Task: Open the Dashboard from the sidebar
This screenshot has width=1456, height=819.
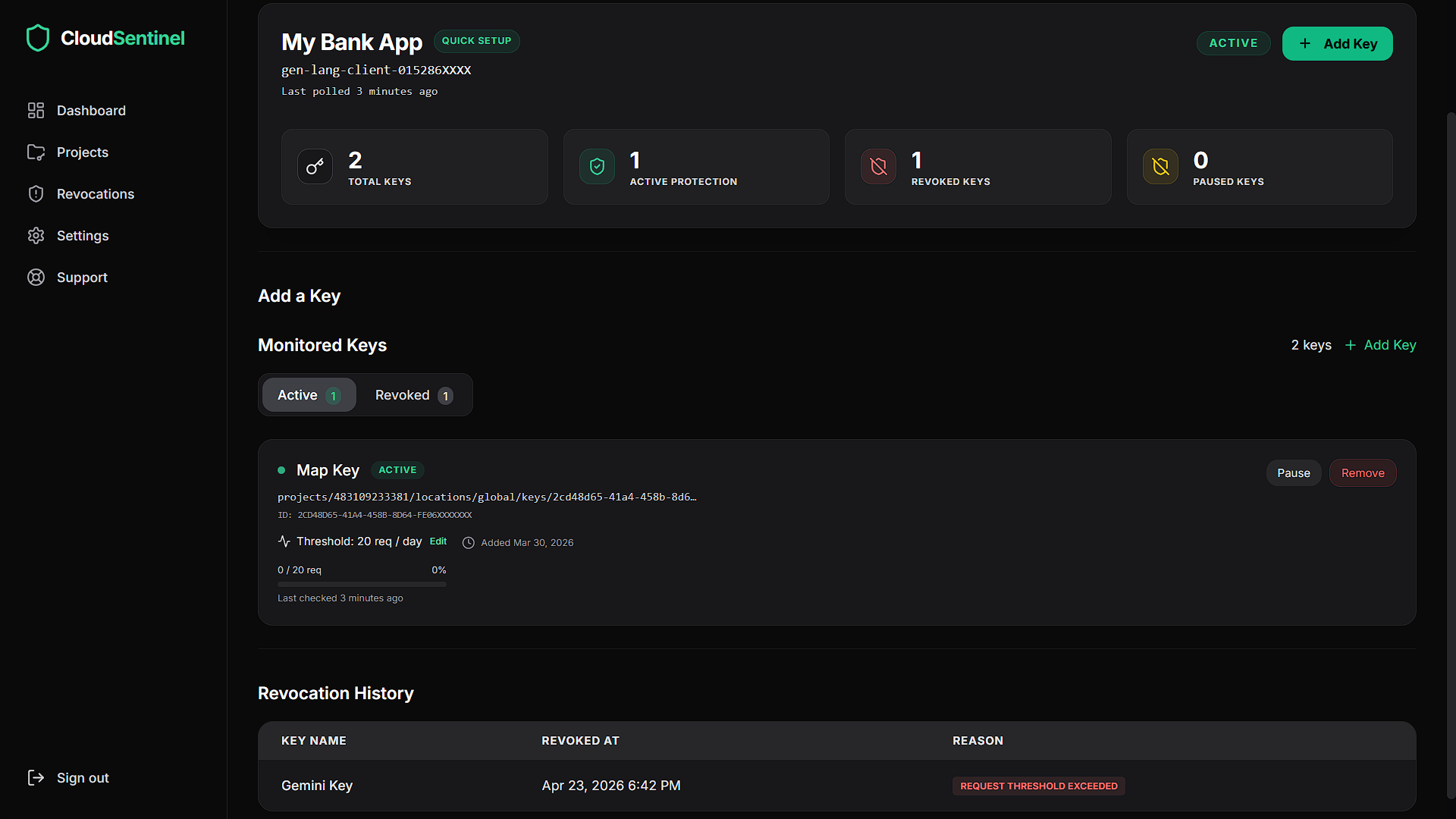Action: (x=36, y=110)
